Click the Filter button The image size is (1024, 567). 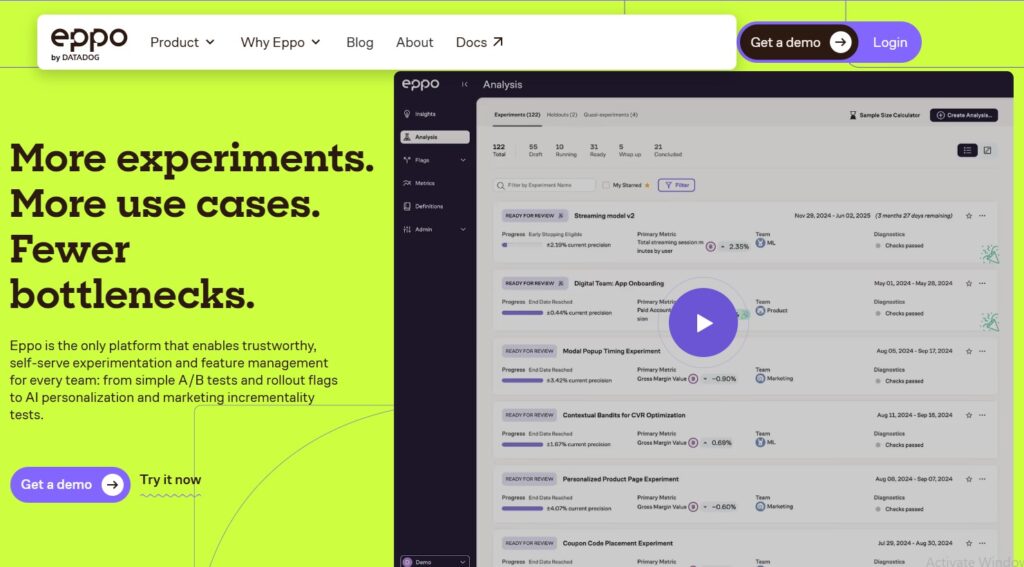(677, 186)
